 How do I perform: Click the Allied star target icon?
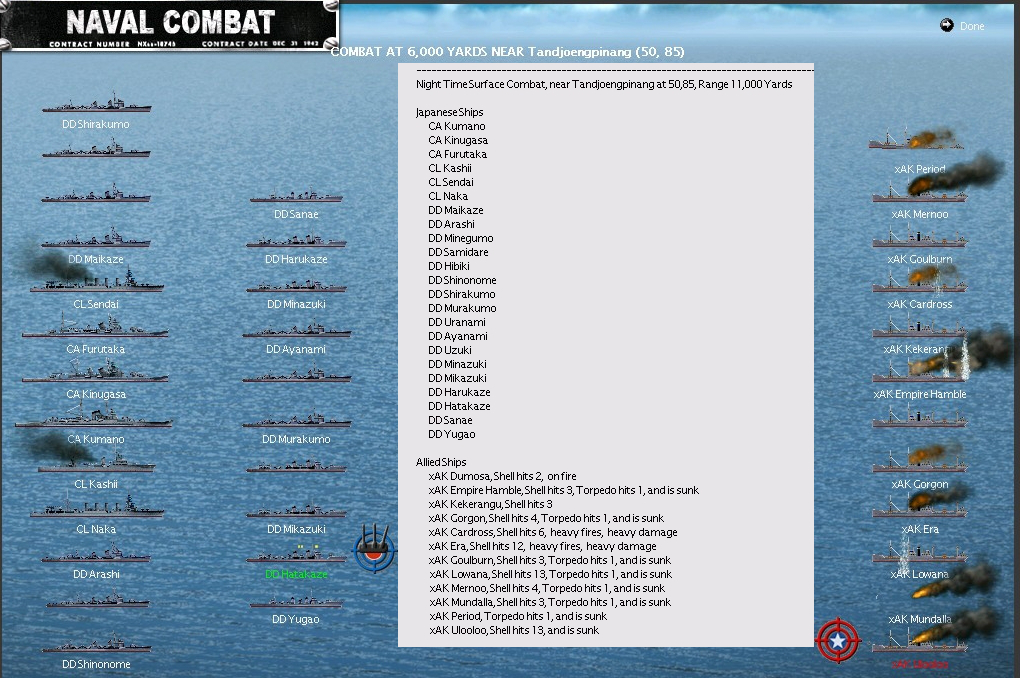838,640
